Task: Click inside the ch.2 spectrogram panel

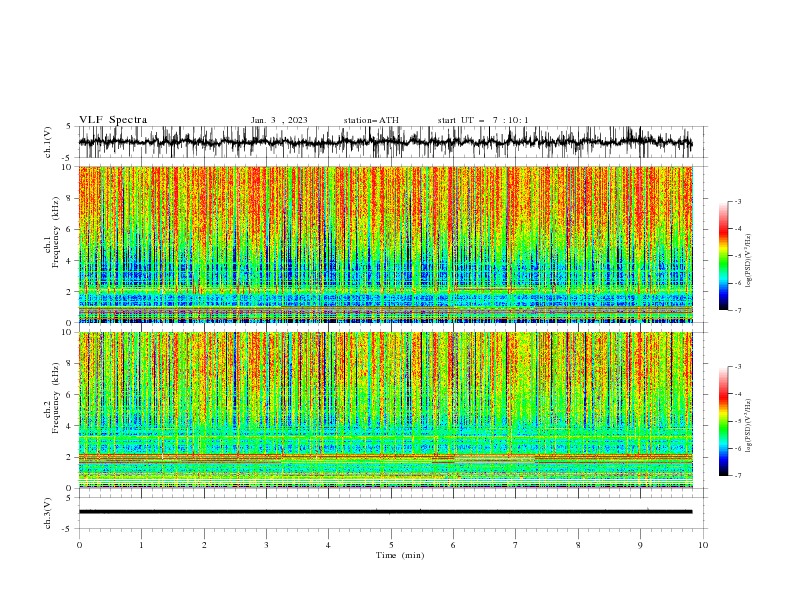Action: [x=385, y=410]
